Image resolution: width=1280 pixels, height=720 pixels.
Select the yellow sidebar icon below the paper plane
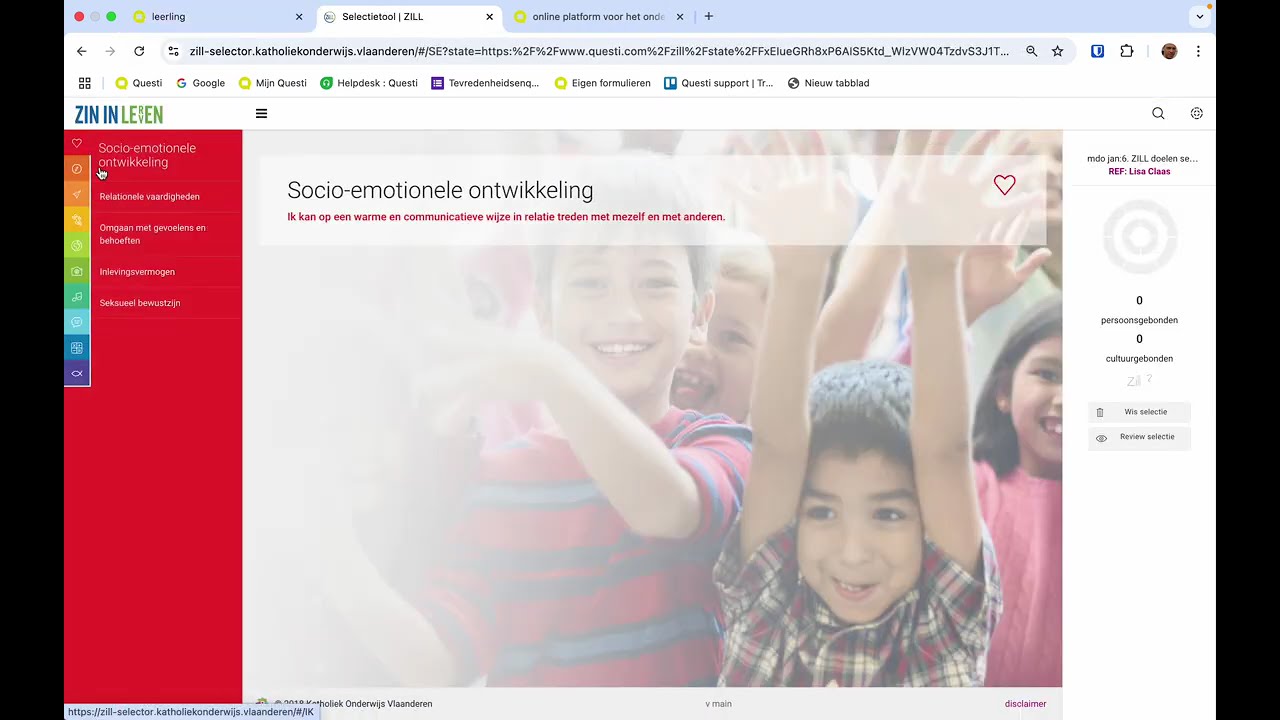[x=77, y=220]
